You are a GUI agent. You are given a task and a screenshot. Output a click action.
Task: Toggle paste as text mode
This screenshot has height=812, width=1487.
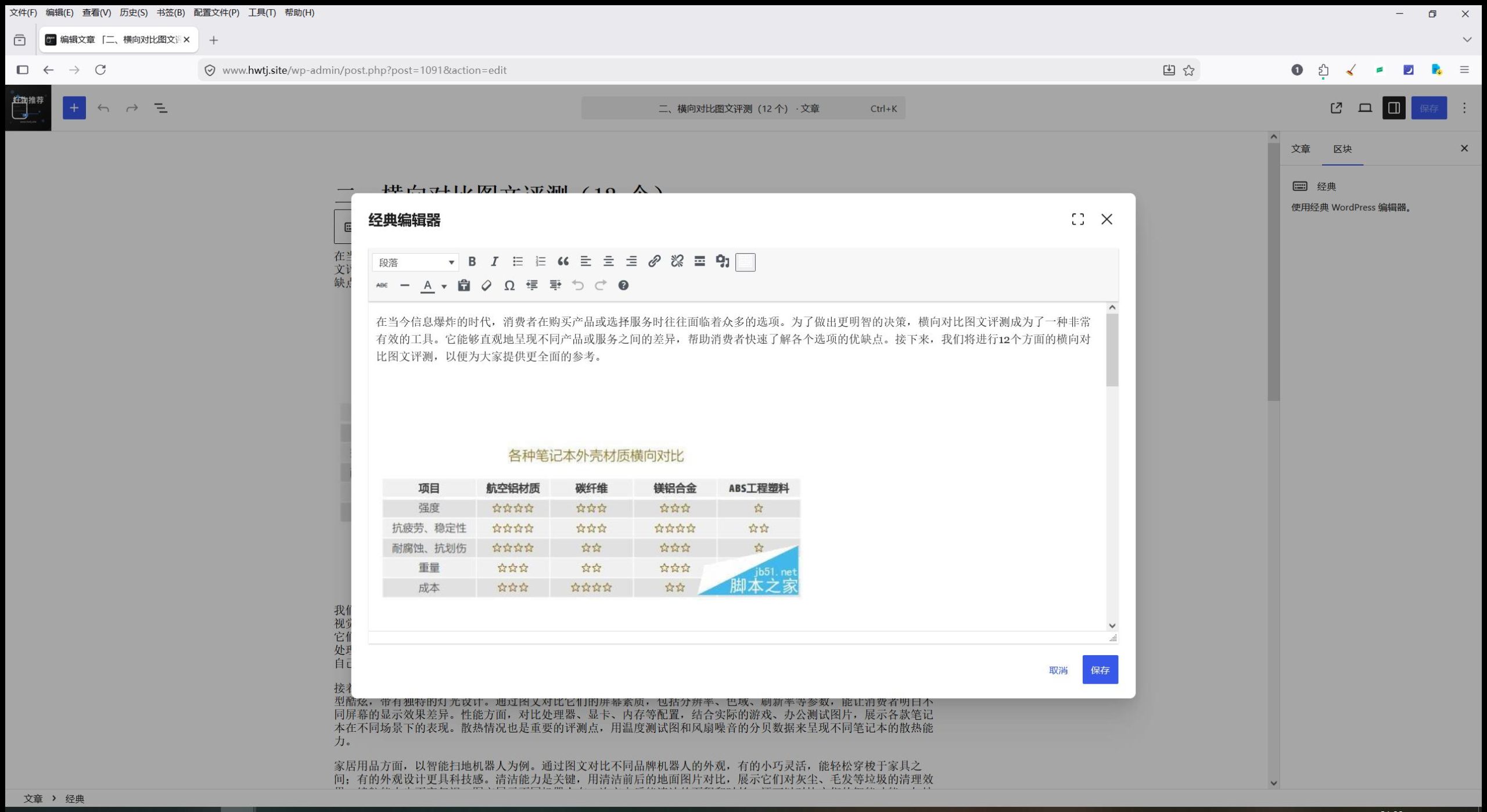[x=464, y=285]
